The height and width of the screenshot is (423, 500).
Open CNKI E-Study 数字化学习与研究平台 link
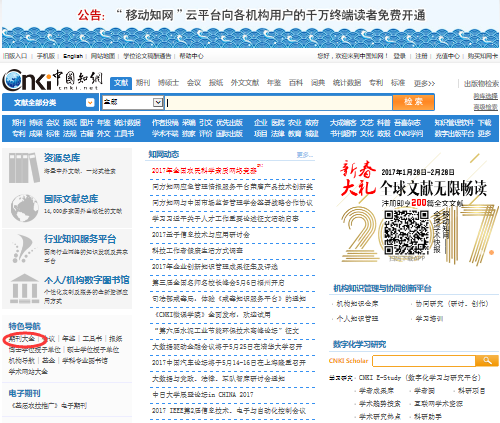(x=420, y=378)
